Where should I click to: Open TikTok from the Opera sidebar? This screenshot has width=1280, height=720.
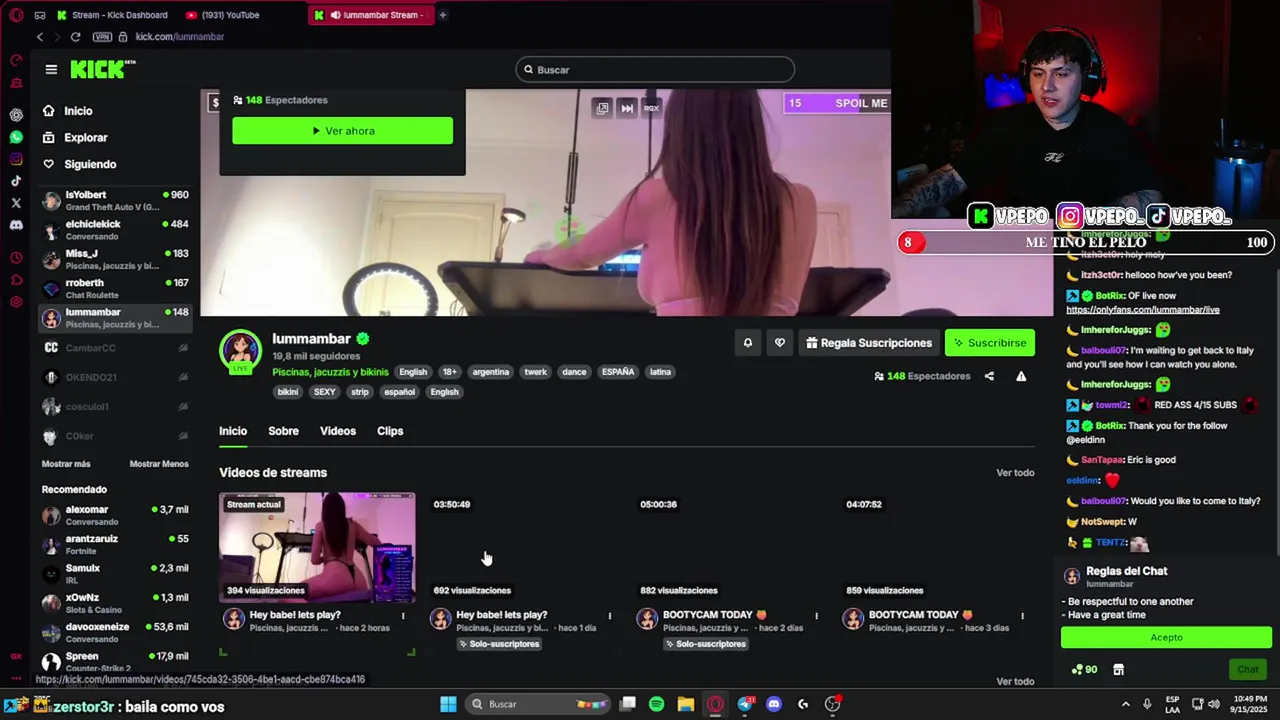tap(16, 181)
